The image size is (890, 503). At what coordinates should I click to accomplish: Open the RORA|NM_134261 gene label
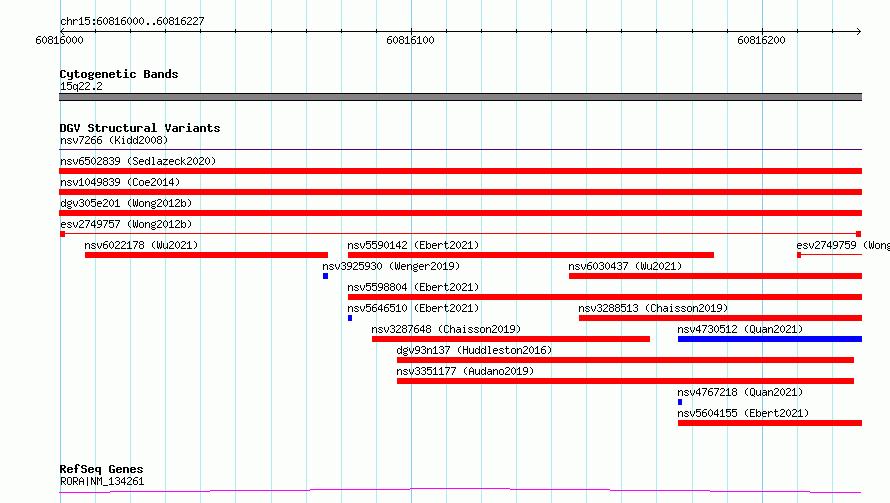tap(102, 481)
